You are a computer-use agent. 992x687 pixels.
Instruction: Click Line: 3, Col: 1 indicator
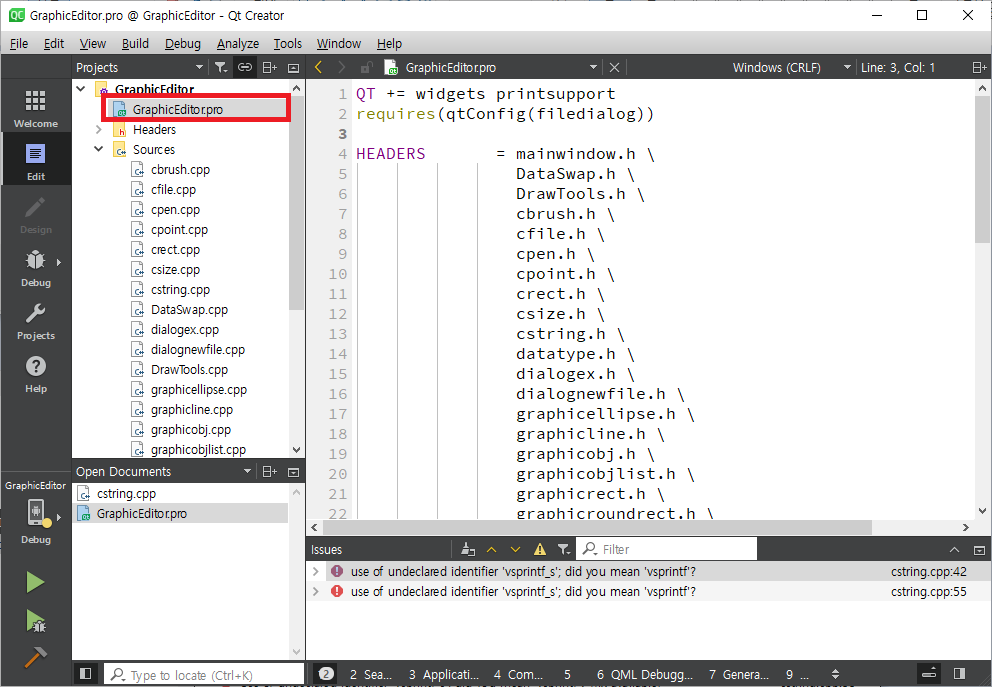click(898, 67)
